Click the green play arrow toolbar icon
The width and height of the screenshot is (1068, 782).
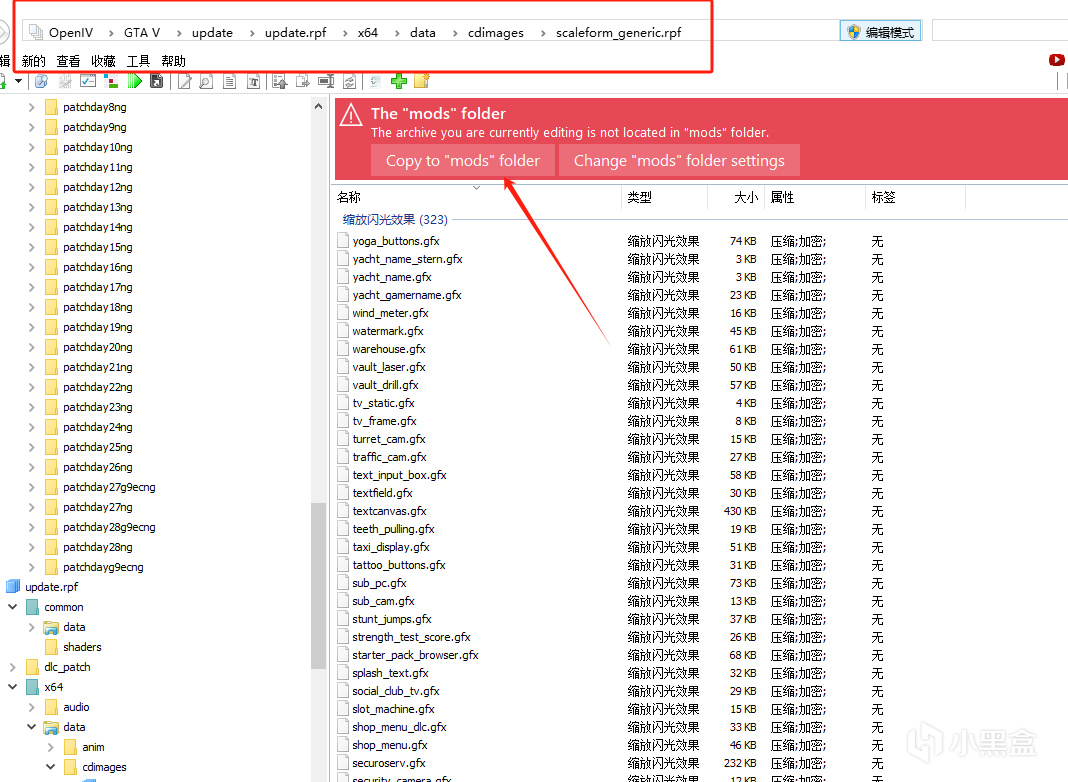[x=135, y=81]
